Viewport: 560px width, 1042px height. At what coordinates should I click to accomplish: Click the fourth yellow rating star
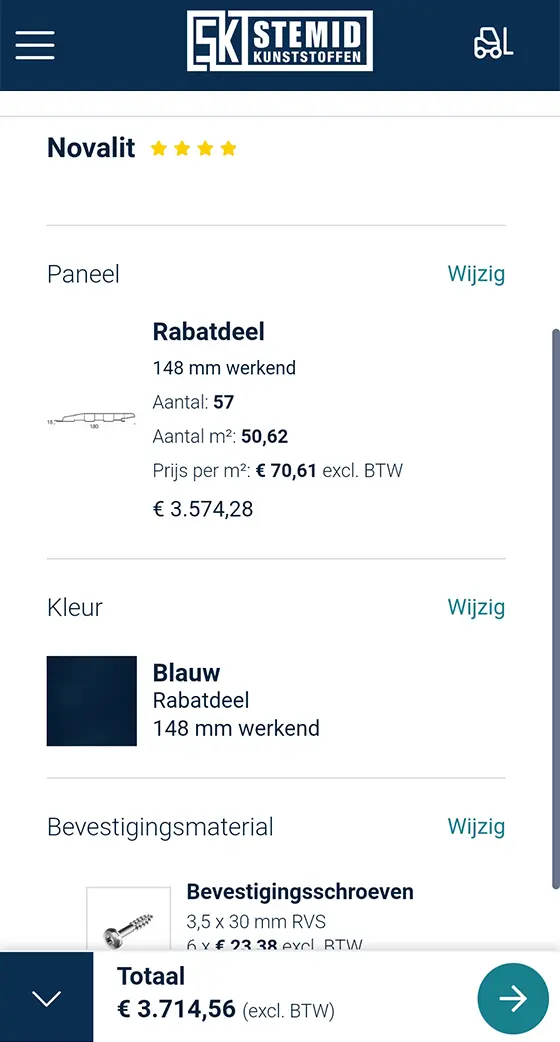229,148
